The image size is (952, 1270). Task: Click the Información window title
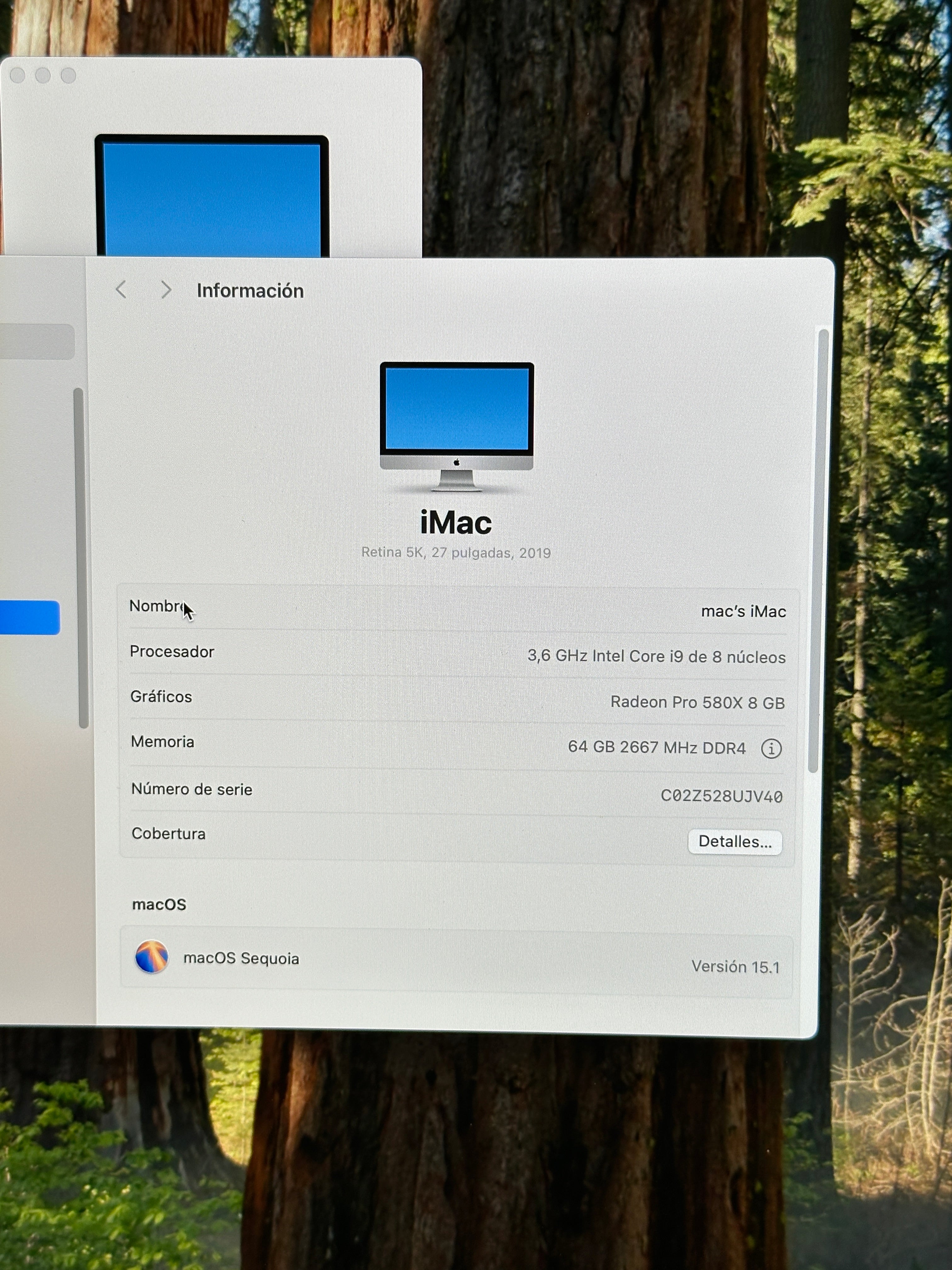point(250,290)
